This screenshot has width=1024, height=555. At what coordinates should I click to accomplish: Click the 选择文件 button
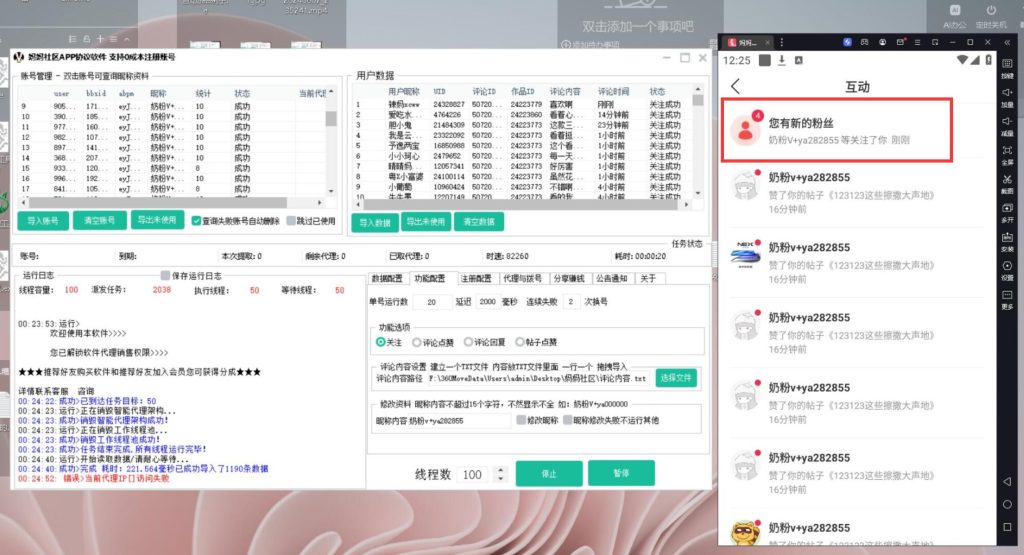coord(676,377)
